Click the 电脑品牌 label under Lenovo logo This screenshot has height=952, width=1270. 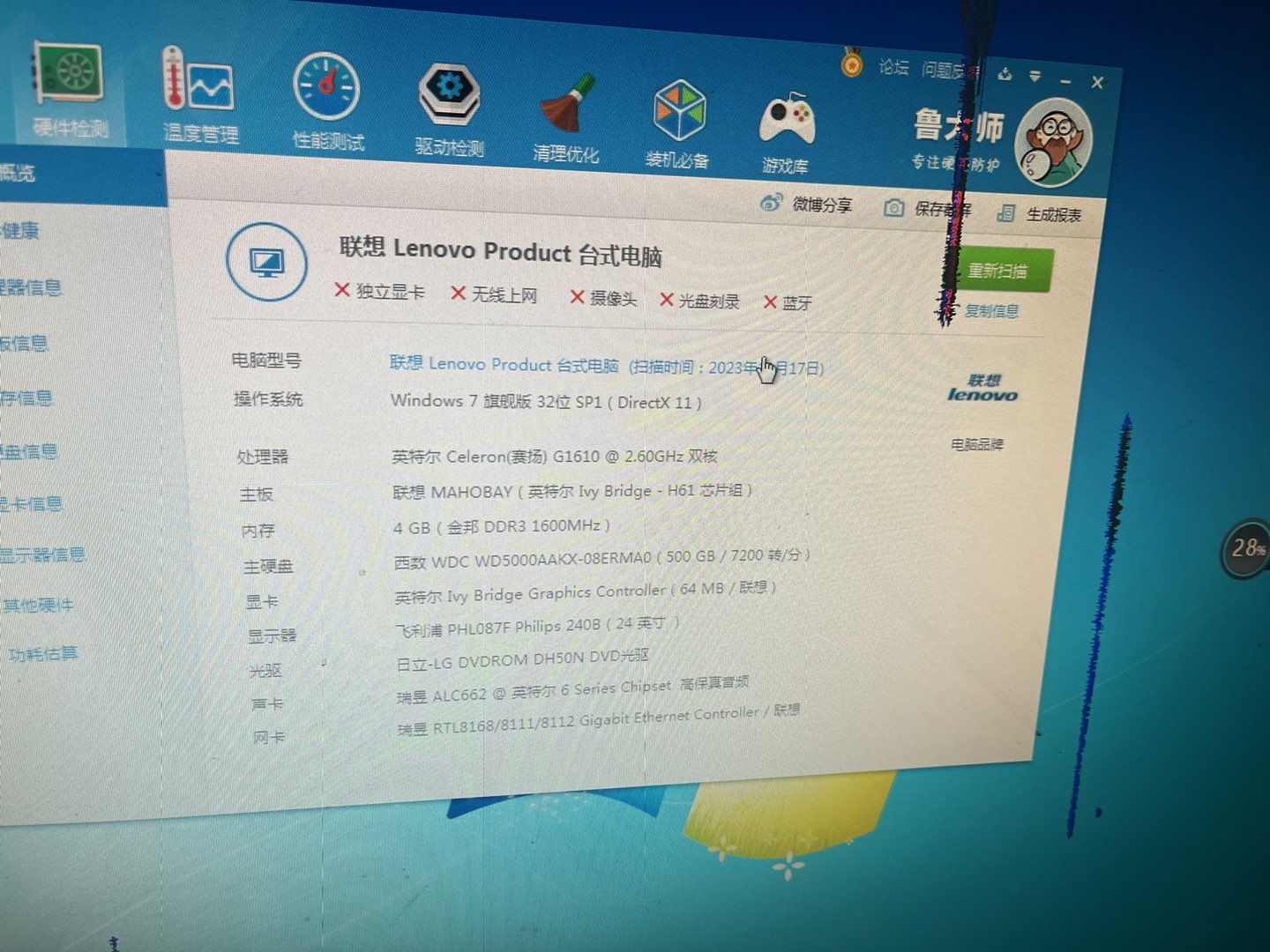[976, 443]
